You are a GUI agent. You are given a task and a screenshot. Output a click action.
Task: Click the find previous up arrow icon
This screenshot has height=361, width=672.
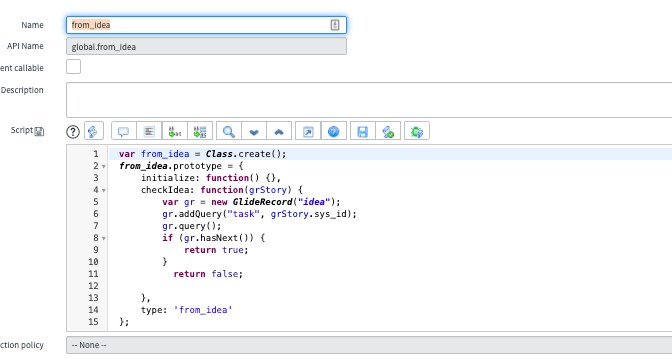pos(279,131)
